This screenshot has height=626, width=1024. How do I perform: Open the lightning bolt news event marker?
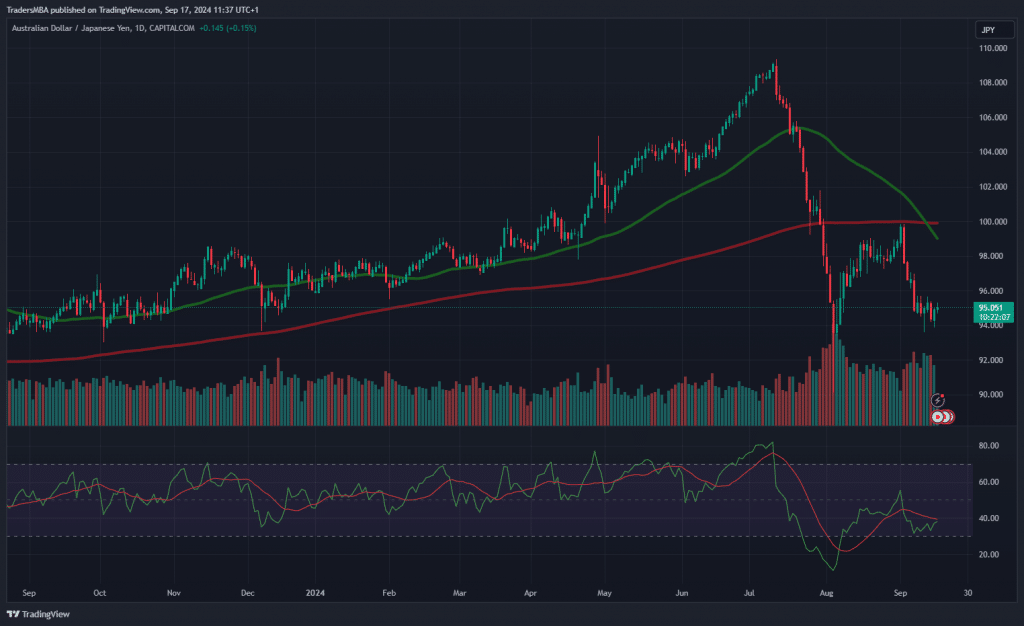pos(937,400)
